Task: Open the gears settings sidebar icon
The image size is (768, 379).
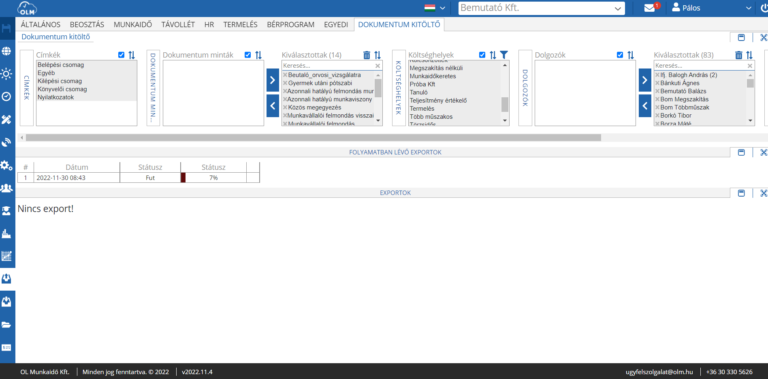Action: [6, 165]
